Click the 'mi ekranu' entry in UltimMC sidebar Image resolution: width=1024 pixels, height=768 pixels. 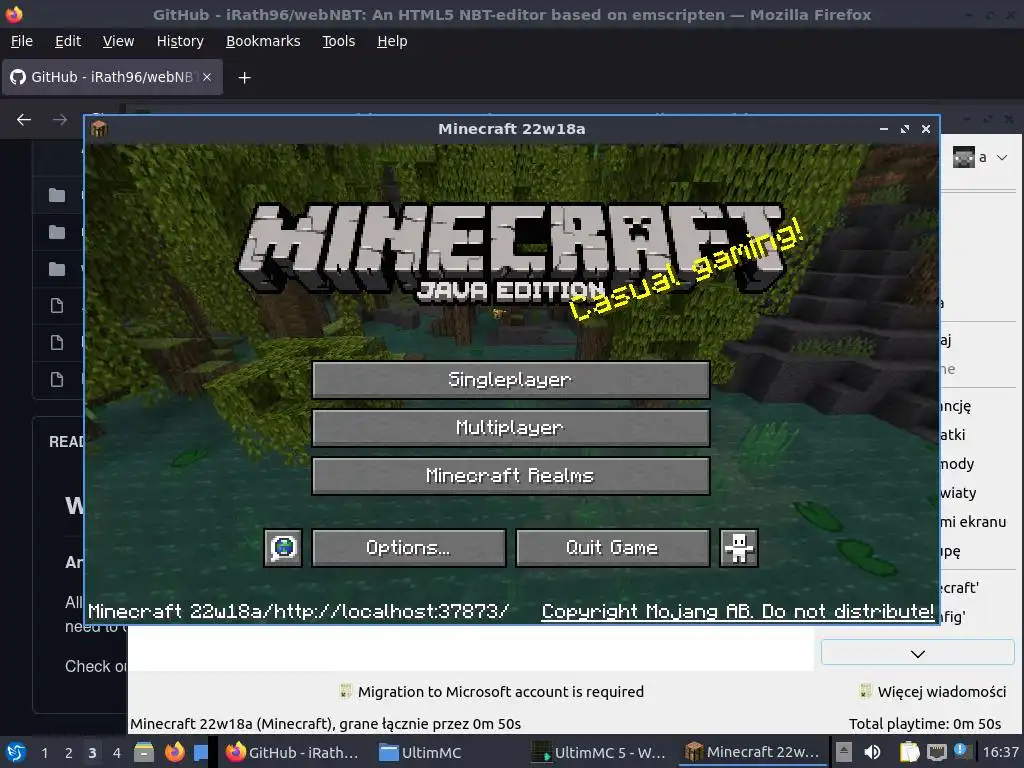[x=972, y=522]
